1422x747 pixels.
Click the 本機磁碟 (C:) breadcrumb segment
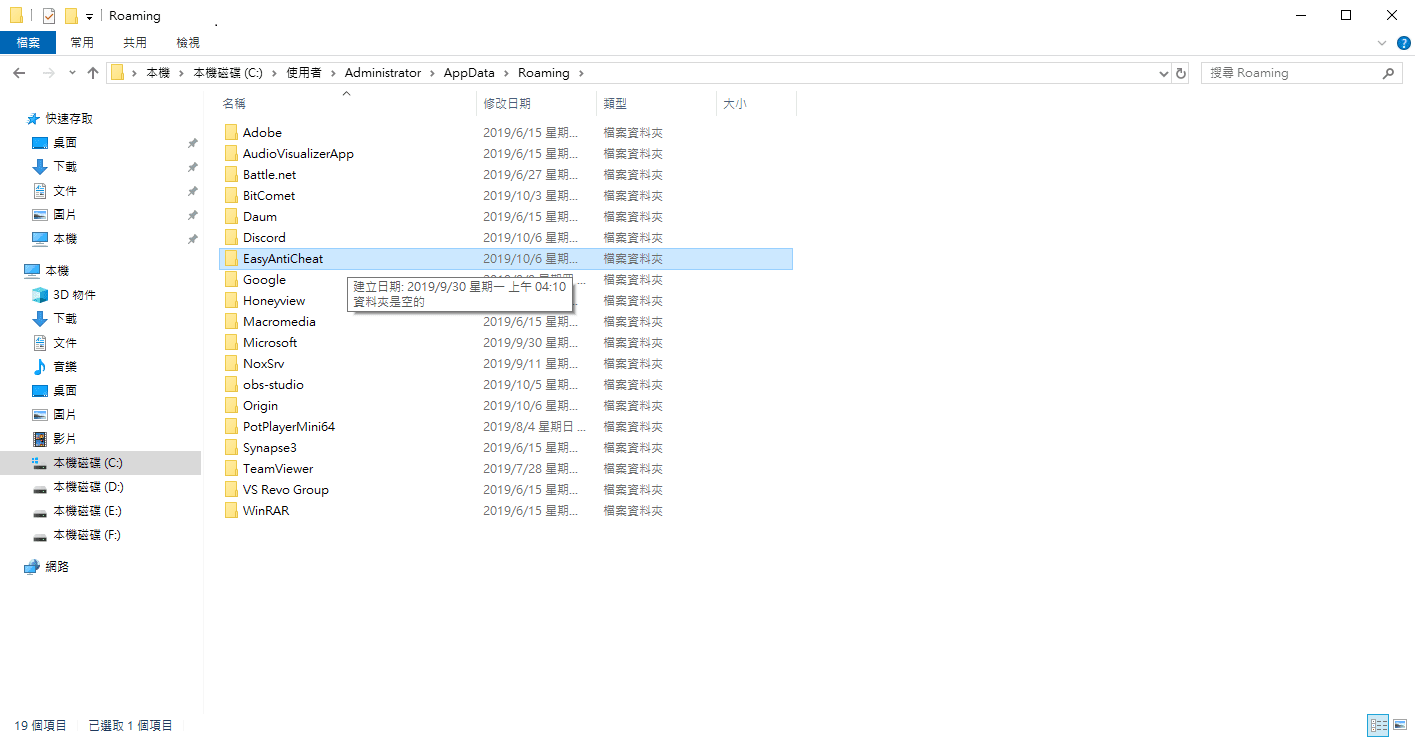coord(227,73)
